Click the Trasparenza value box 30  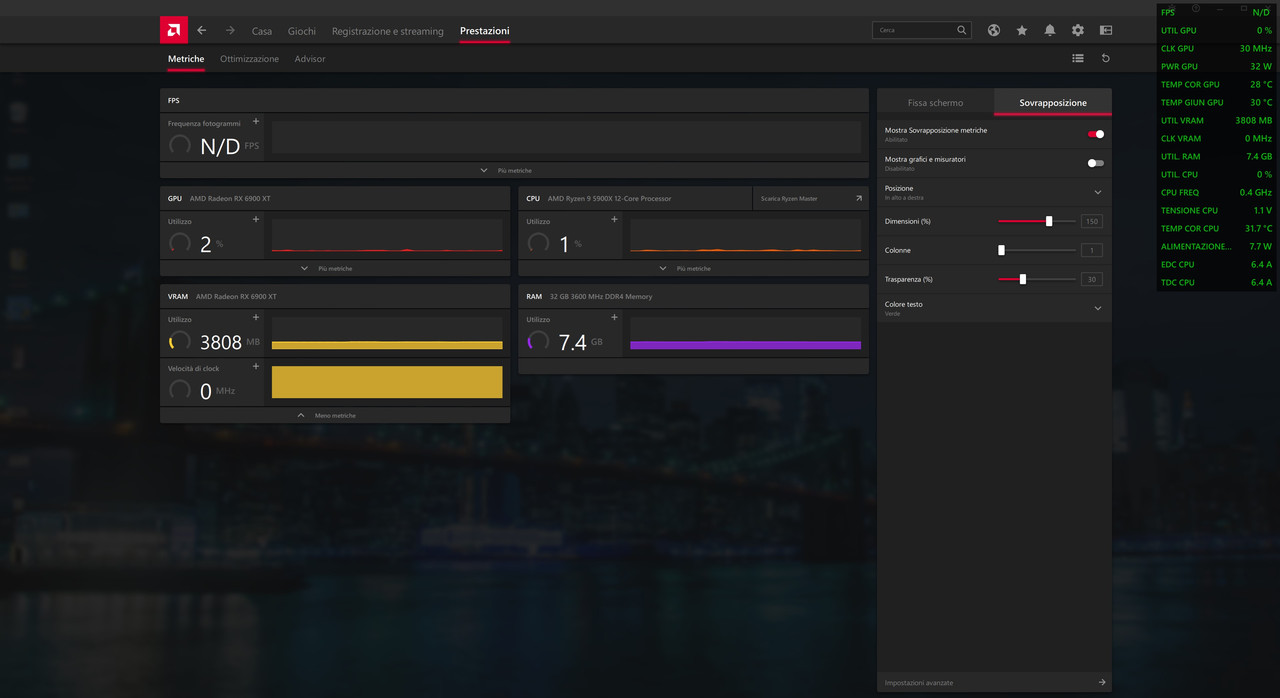coord(1091,279)
